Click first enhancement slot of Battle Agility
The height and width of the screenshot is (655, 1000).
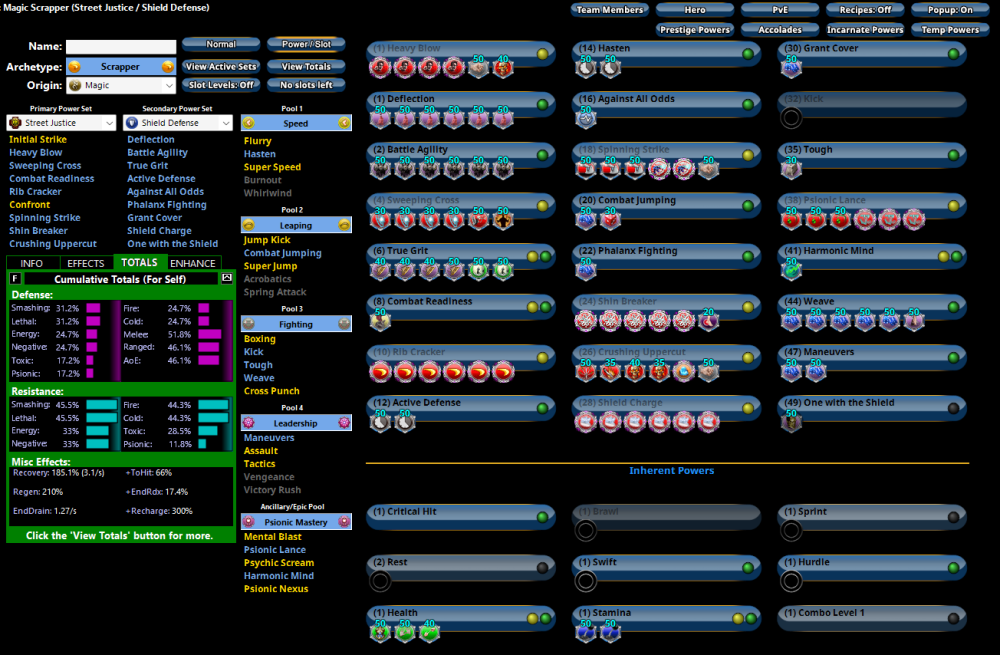pos(380,169)
